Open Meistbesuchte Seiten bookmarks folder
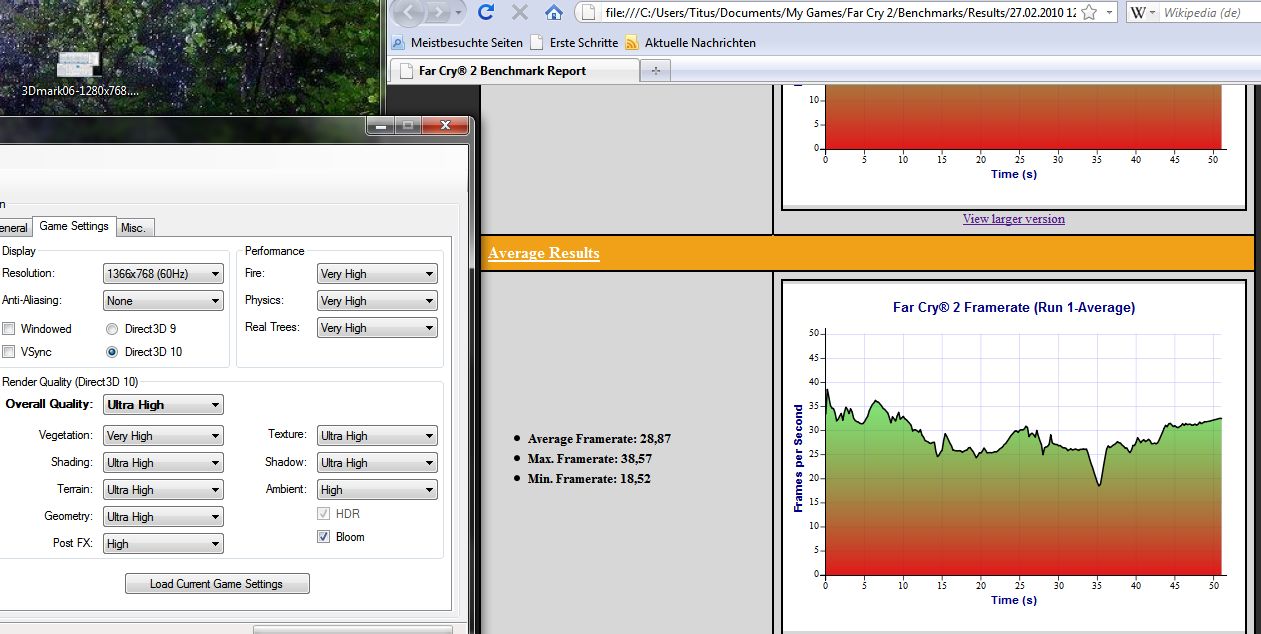Screen dimensions: 1261x634 click(x=456, y=43)
